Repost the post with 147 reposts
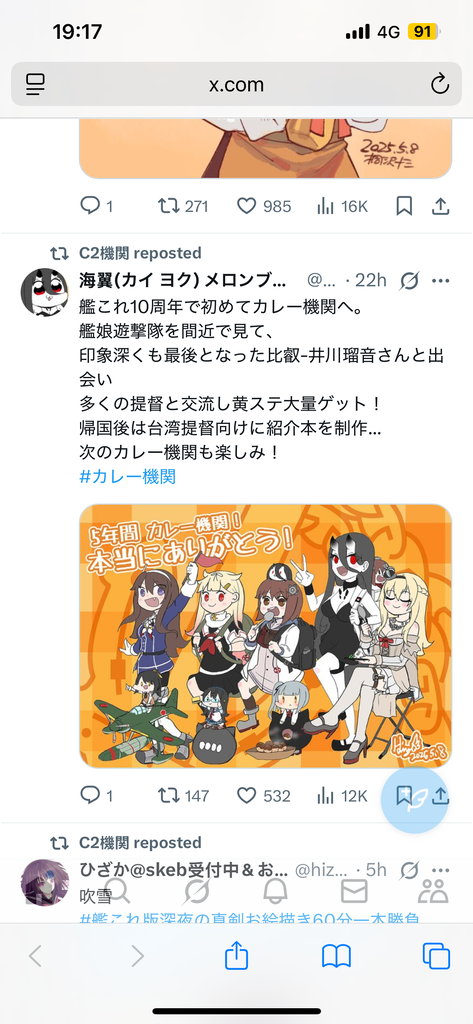The image size is (473, 1024). (184, 795)
